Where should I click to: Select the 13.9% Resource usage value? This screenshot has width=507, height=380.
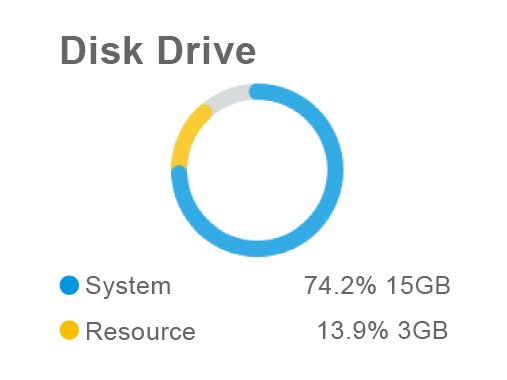[x=352, y=330]
